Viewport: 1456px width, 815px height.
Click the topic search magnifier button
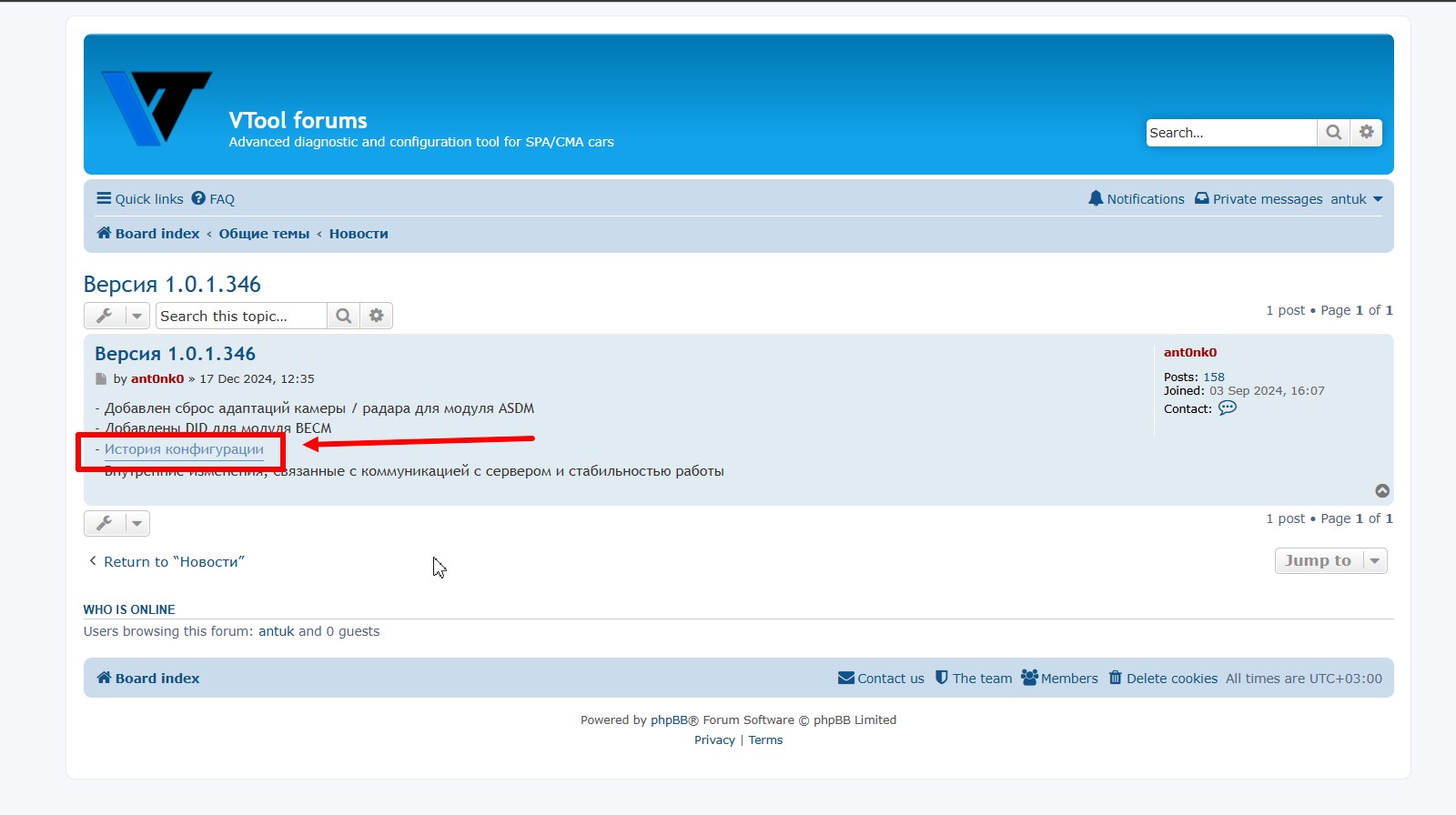[343, 317]
